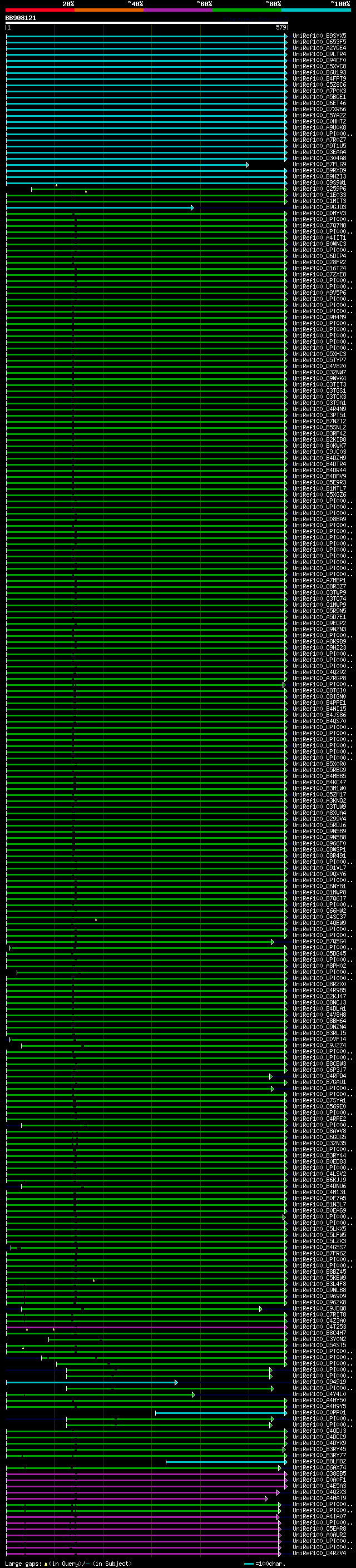Select hit label UniRef100_Q259P6
This screenshot has width=356, height=1568.
coord(319,189)
